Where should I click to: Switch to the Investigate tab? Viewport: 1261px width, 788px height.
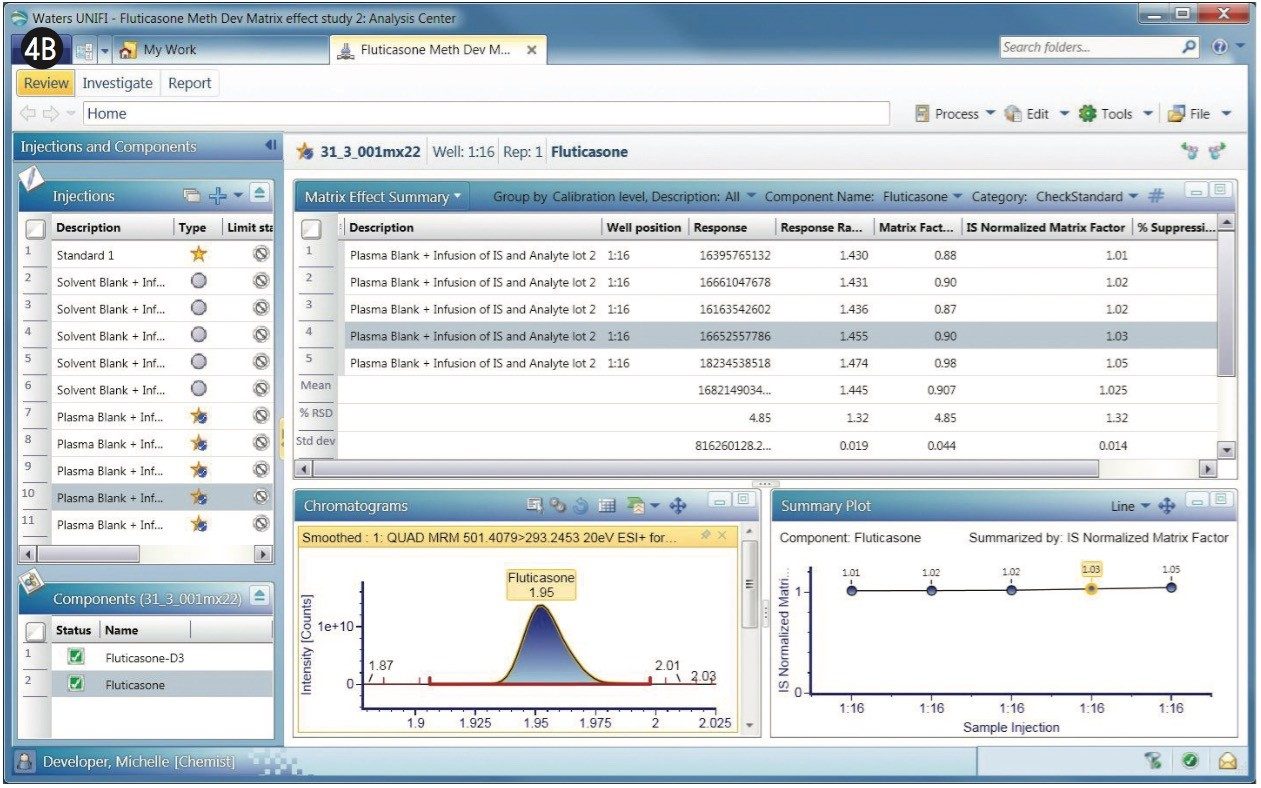tap(117, 83)
